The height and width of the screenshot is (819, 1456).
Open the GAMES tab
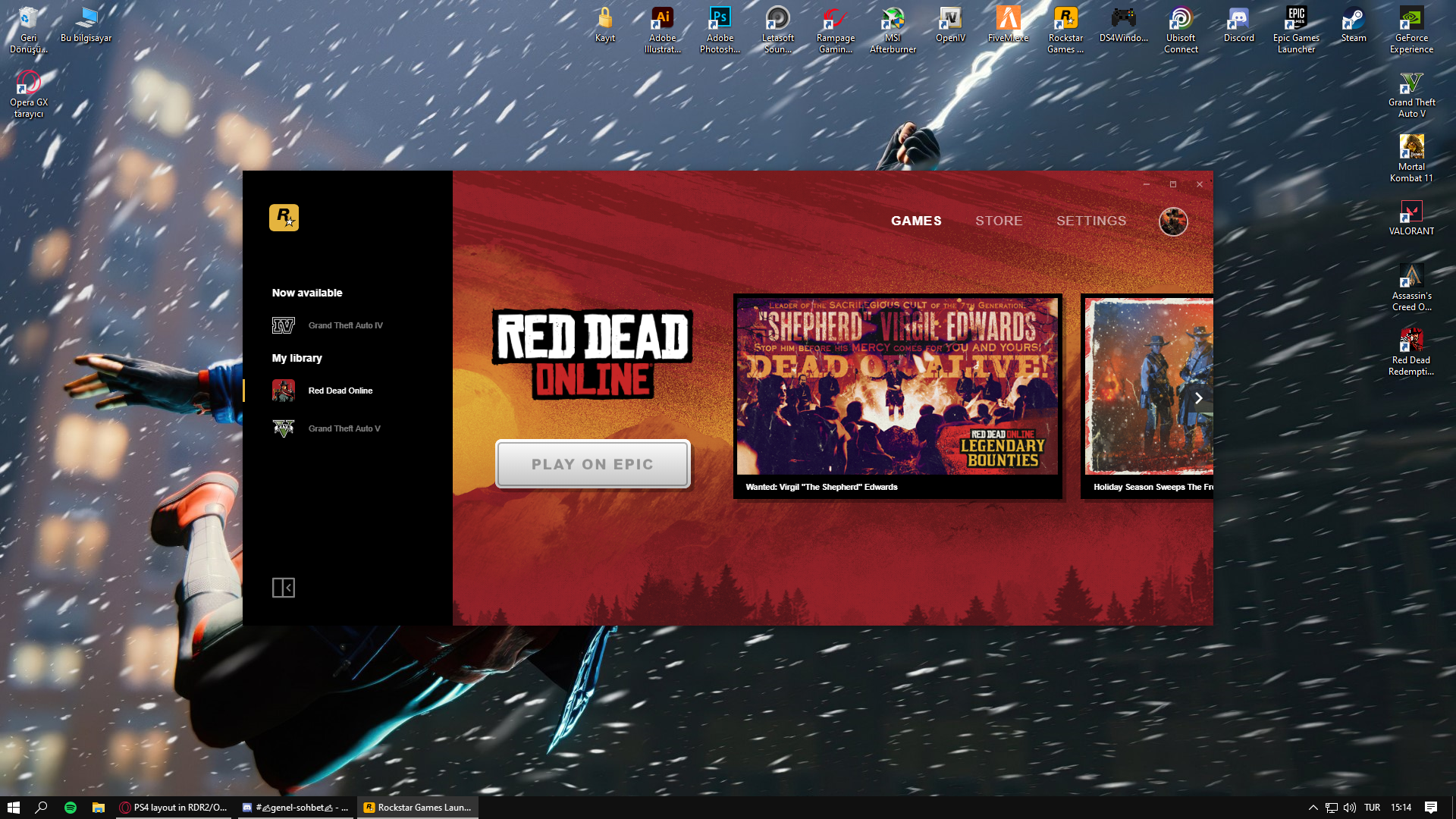click(x=916, y=221)
